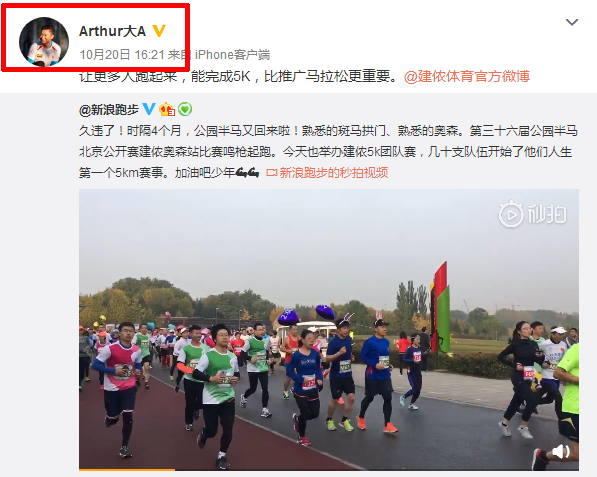Viewport: 597px width, 477px height.
Task: Click the yellow V verified badge
Action: (x=159, y=31)
